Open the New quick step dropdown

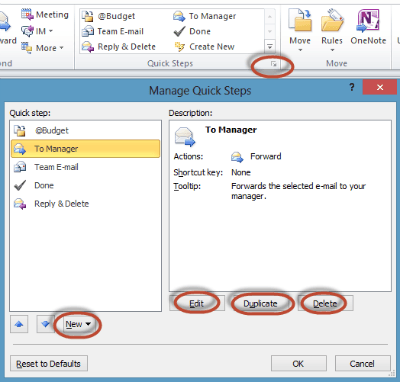pyautogui.click(x=78, y=324)
